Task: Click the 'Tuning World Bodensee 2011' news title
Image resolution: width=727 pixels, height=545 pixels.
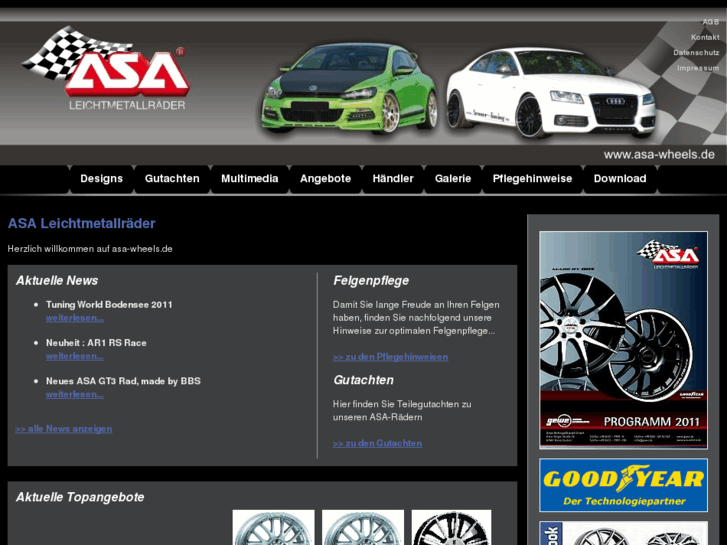Action: click(x=109, y=305)
